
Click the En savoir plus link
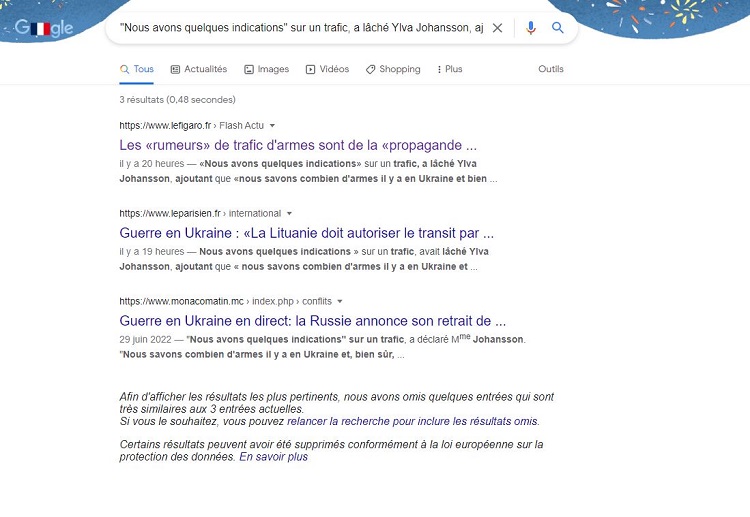[x=273, y=457]
